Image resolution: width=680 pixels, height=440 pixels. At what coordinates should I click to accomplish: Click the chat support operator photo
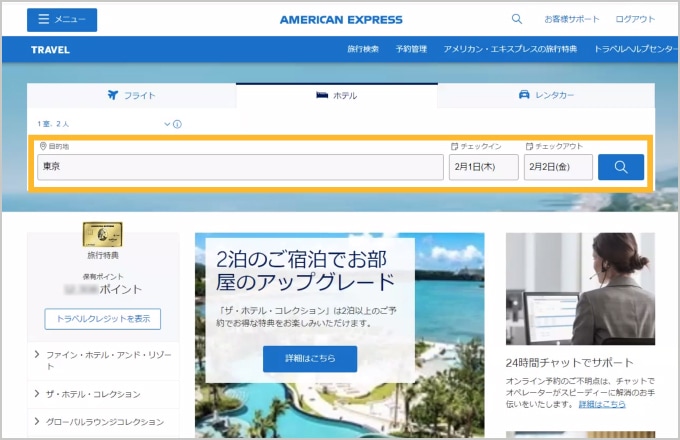580,289
